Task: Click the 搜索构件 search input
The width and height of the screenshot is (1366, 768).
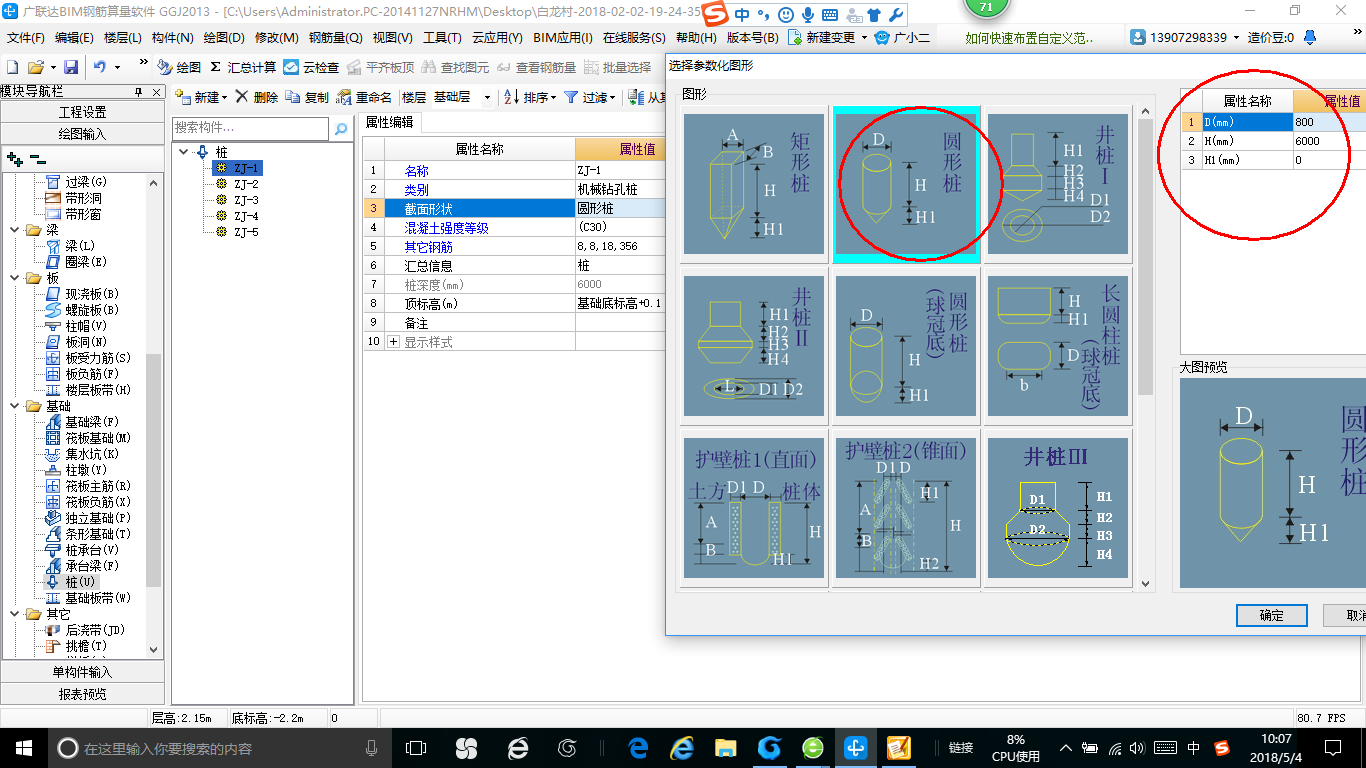Action: click(x=250, y=128)
